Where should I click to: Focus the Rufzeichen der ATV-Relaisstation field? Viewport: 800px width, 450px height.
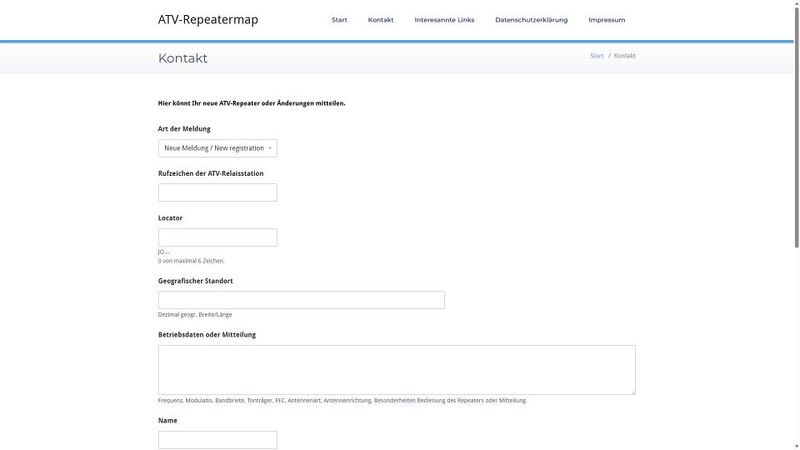point(217,192)
